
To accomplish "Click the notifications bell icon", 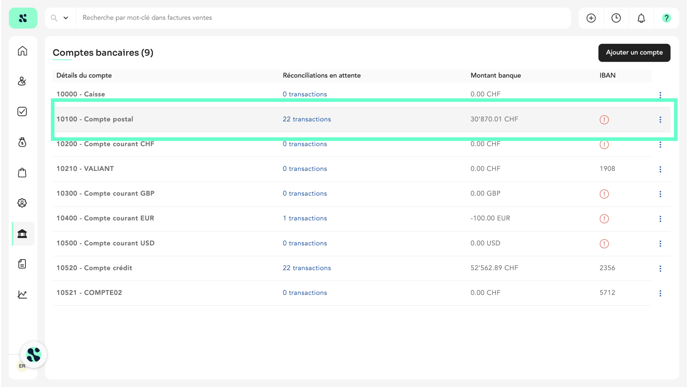I will click(641, 18).
